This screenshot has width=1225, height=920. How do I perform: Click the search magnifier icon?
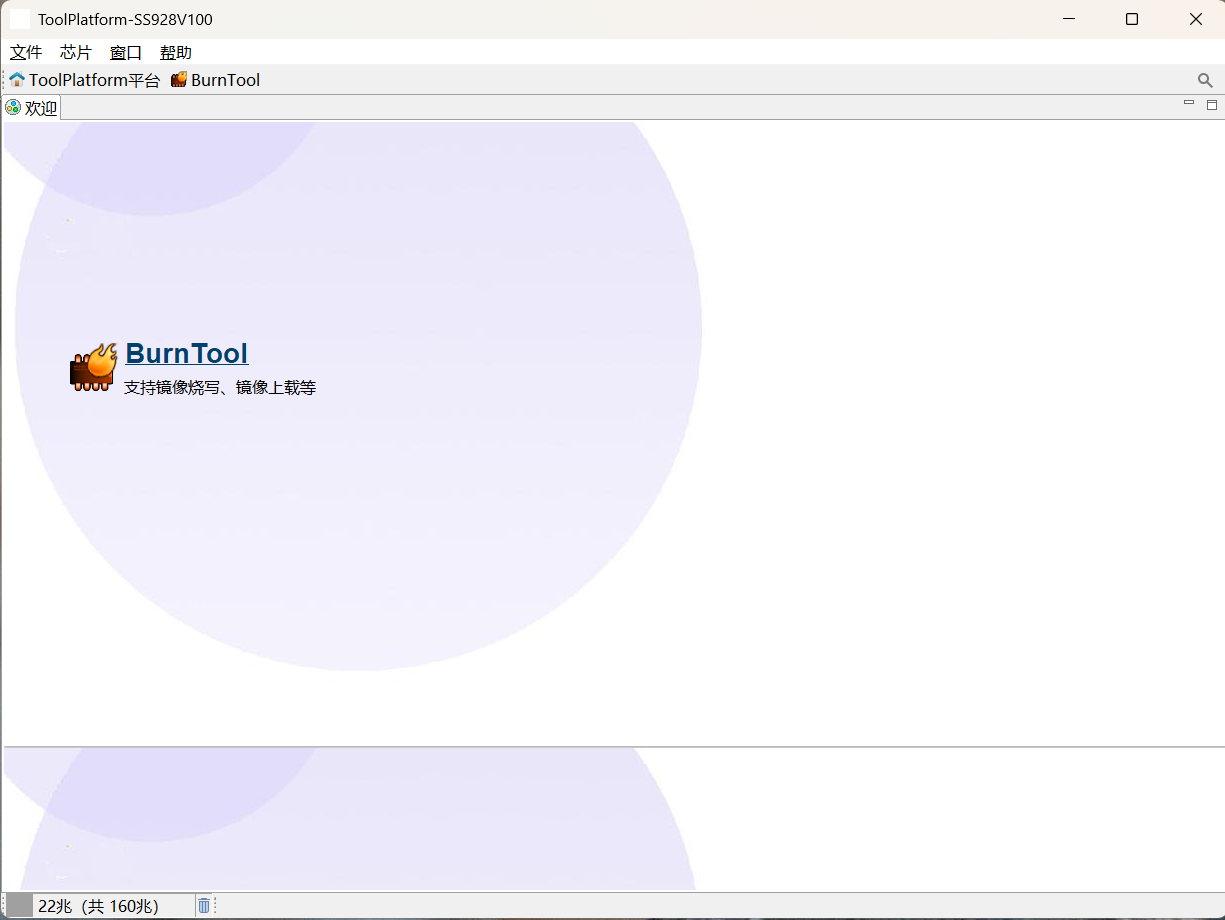[1205, 80]
